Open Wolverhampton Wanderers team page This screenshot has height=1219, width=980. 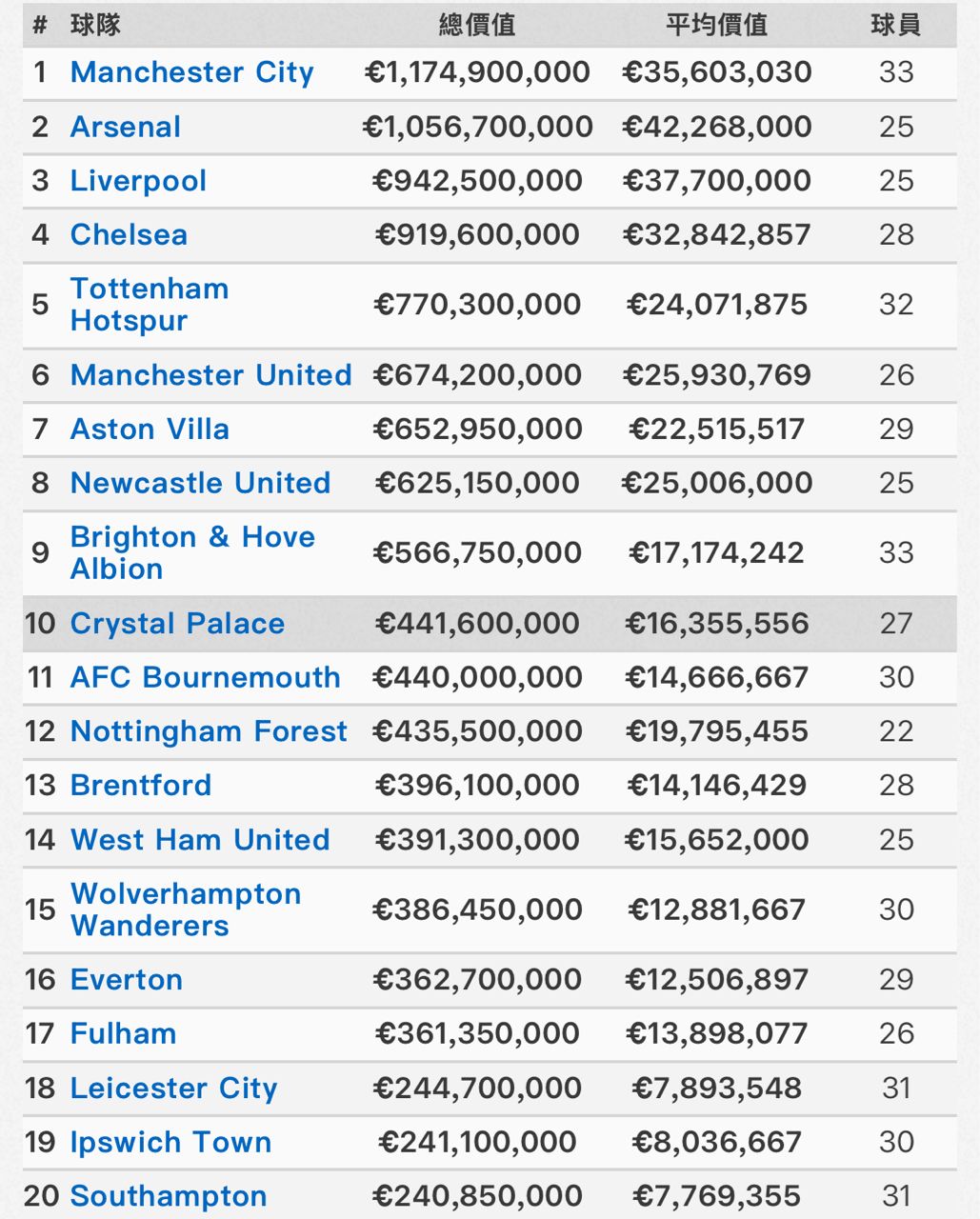pyautogui.click(x=186, y=909)
